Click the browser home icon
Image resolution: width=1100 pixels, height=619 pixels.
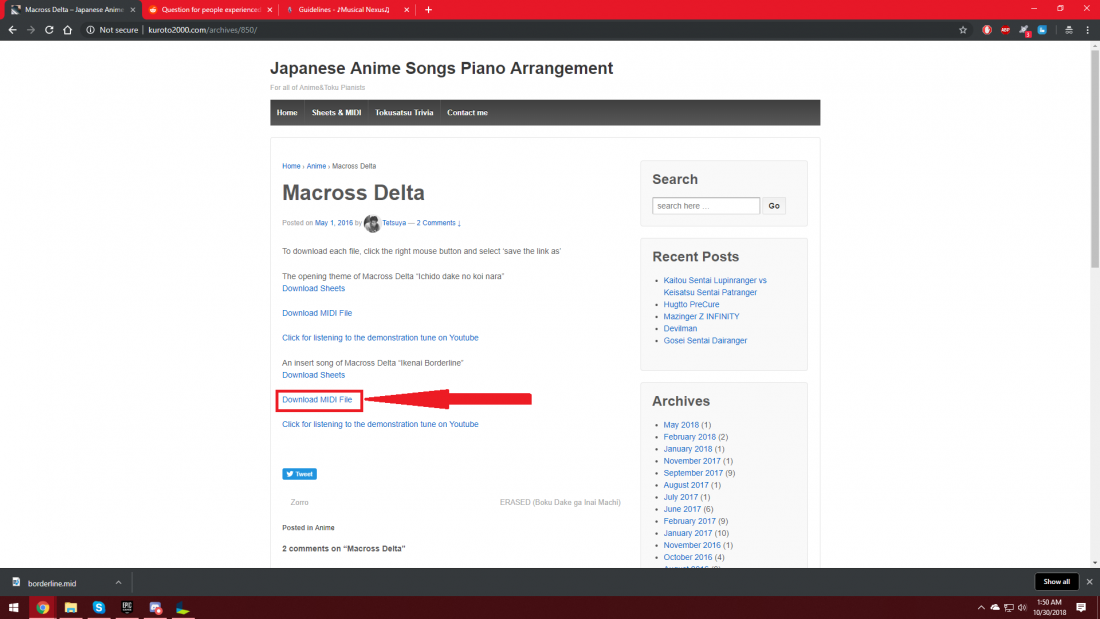tap(67, 30)
